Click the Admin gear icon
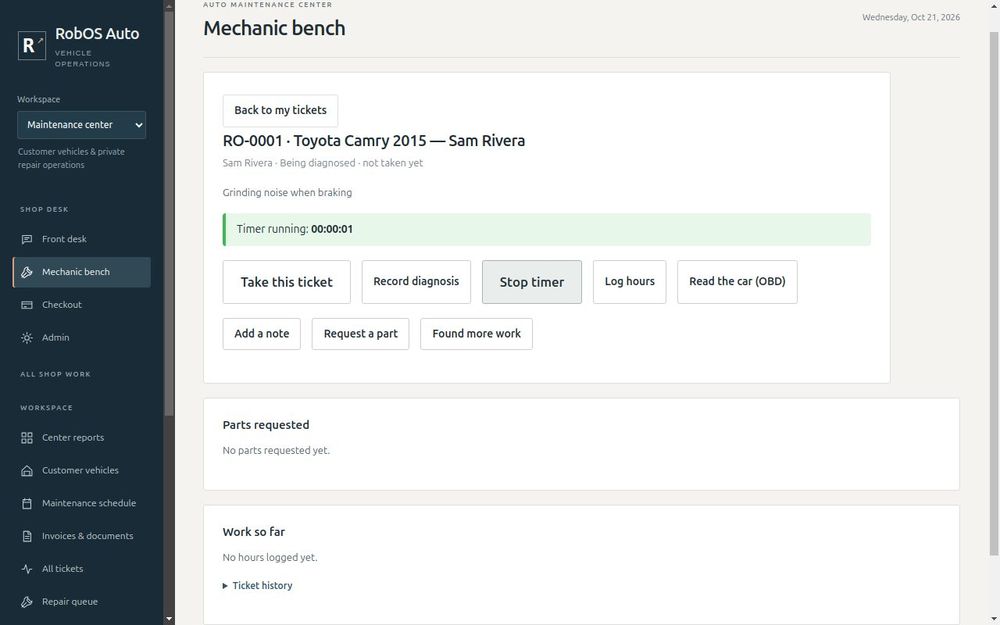1000x625 pixels. [x=27, y=338]
